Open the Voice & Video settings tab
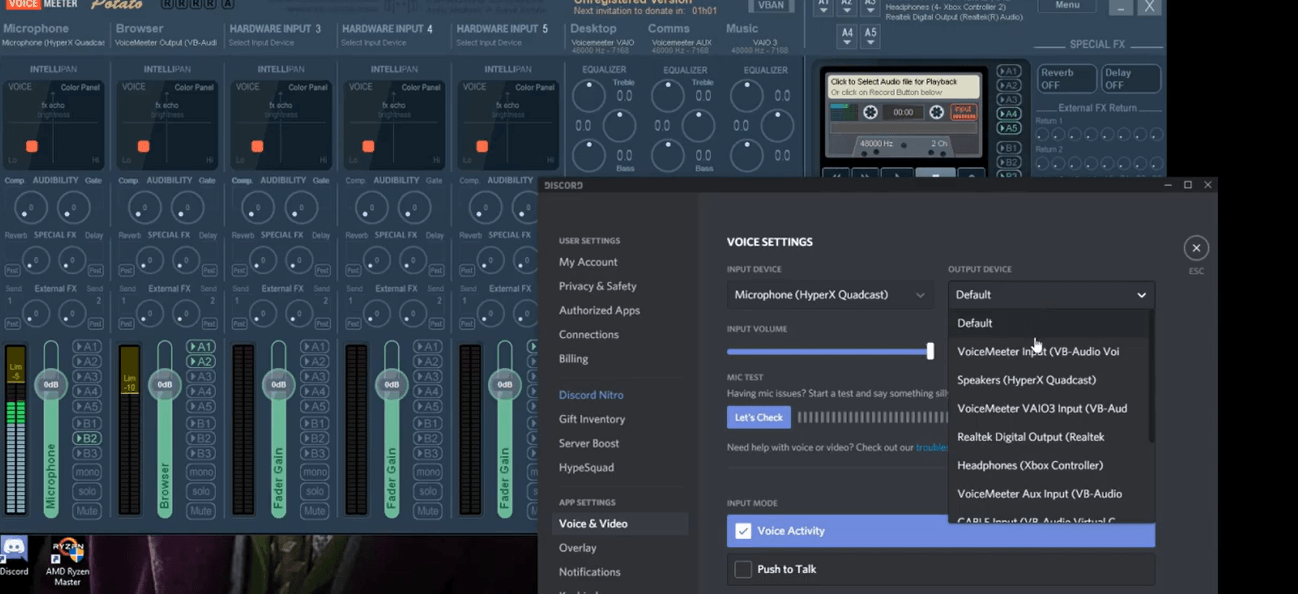 click(x=620, y=524)
